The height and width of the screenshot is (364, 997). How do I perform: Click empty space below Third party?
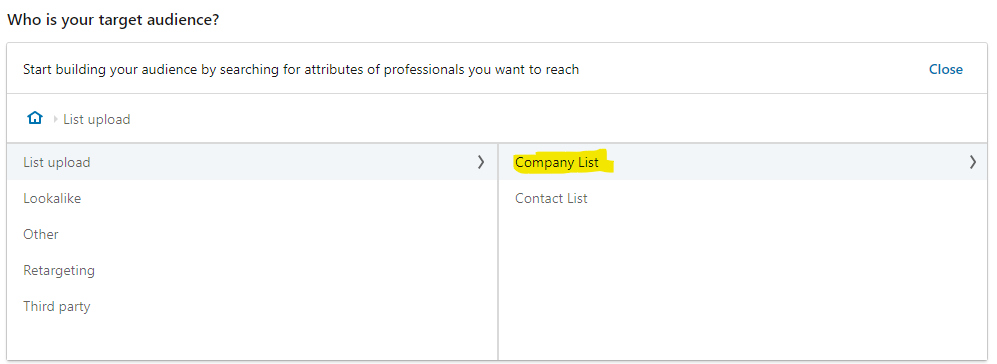click(252, 342)
